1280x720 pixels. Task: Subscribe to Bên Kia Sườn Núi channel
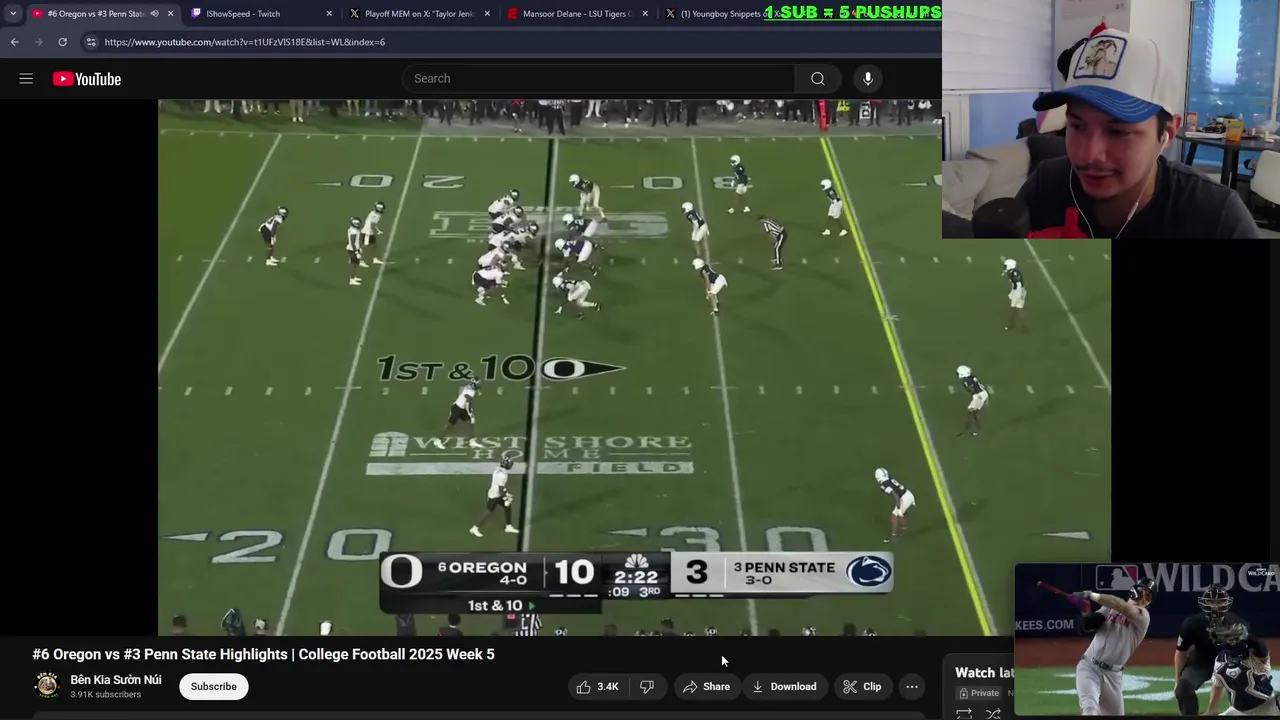(214, 687)
